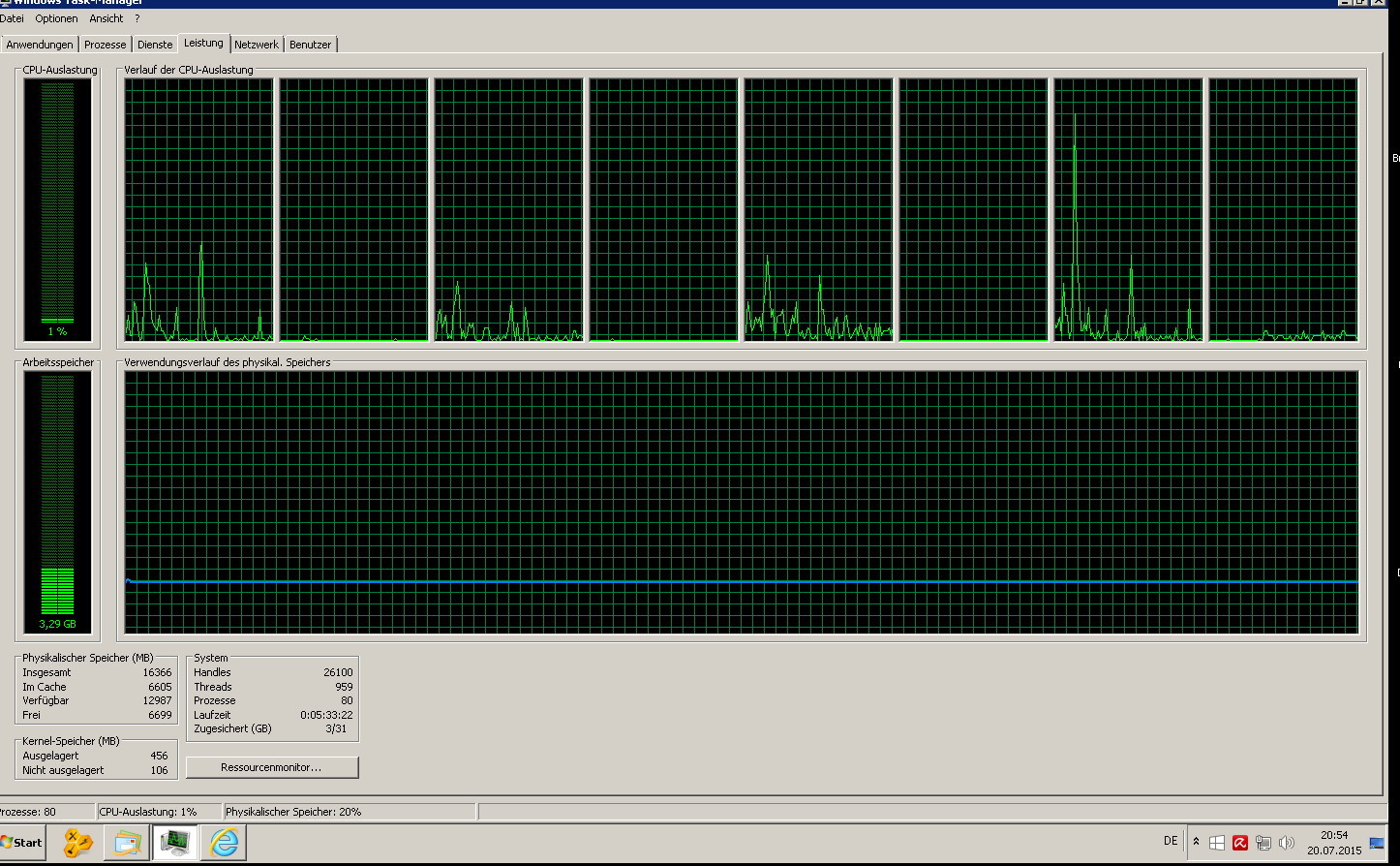Click the Im Cache value 6605
The height and width of the screenshot is (866, 1400).
(160, 687)
